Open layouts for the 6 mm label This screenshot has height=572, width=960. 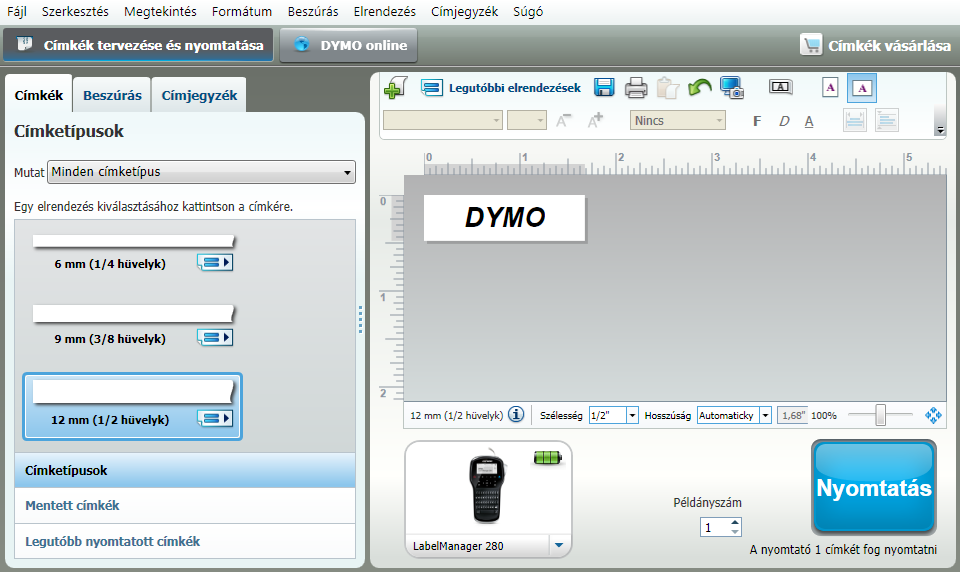click(x=215, y=263)
